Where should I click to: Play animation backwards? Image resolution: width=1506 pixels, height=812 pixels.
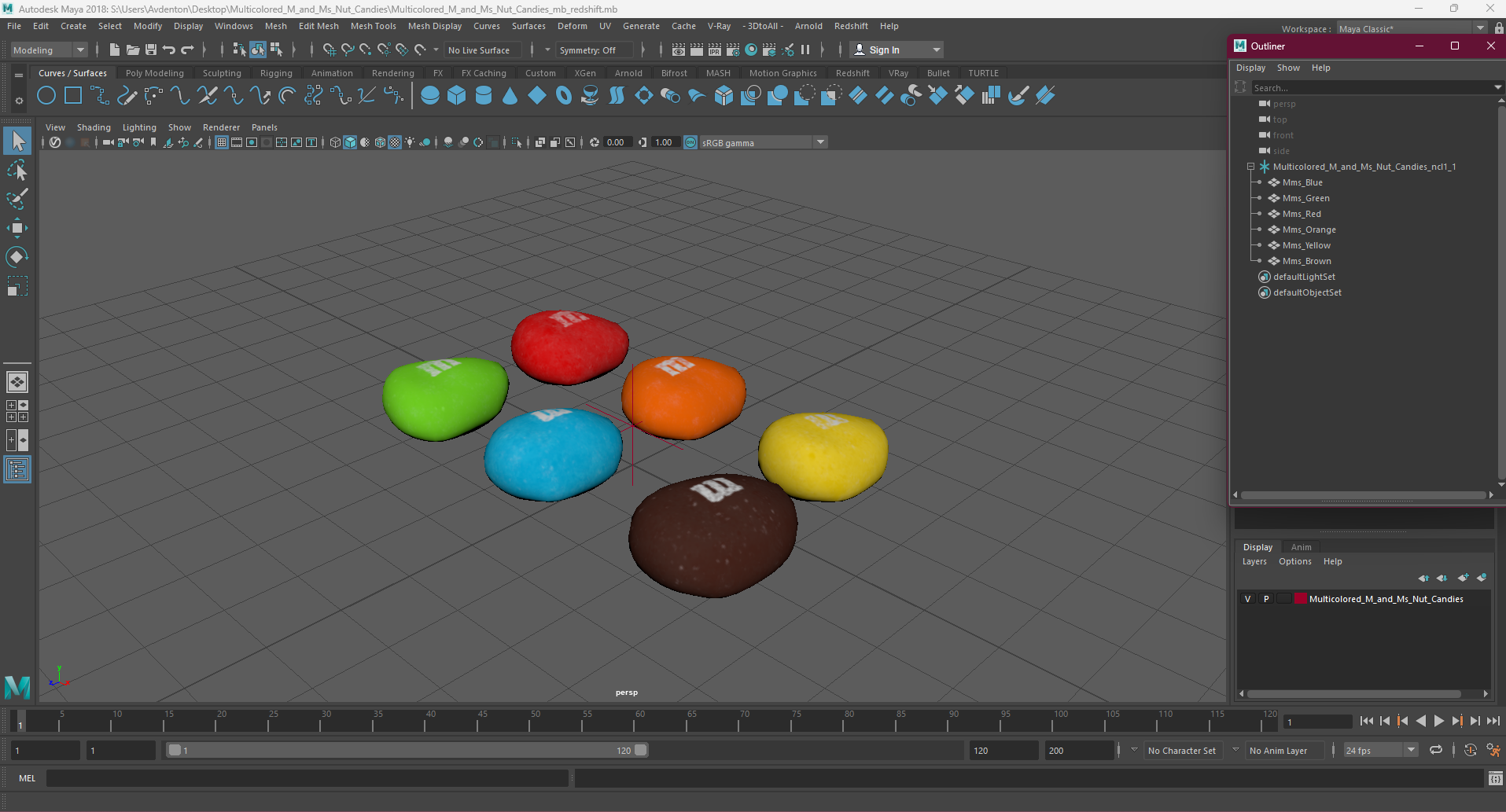pyautogui.click(x=1421, y=721)
